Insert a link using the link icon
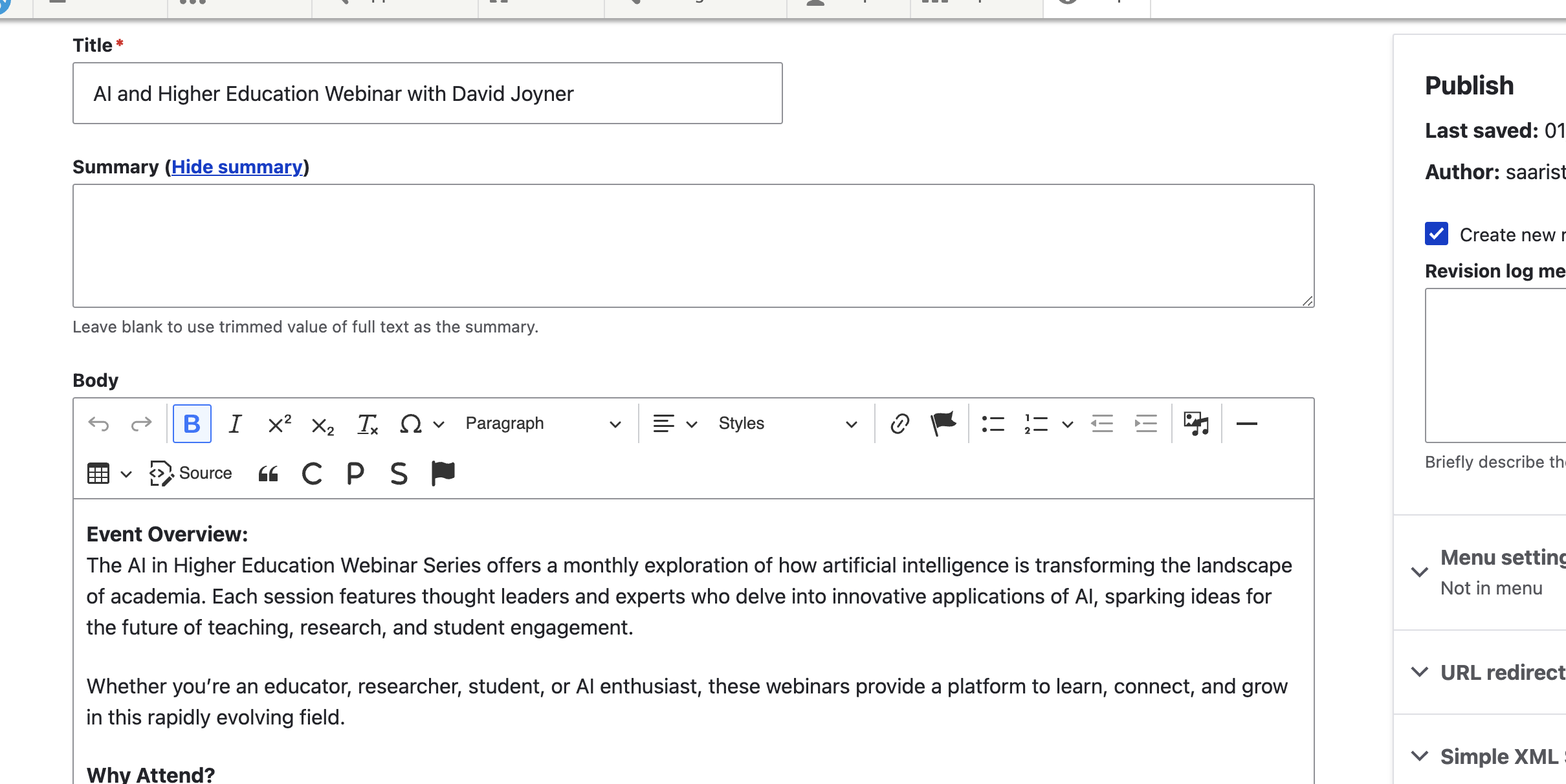The width and height of the screenshot is (1566, 784). (x=899, y=424)
